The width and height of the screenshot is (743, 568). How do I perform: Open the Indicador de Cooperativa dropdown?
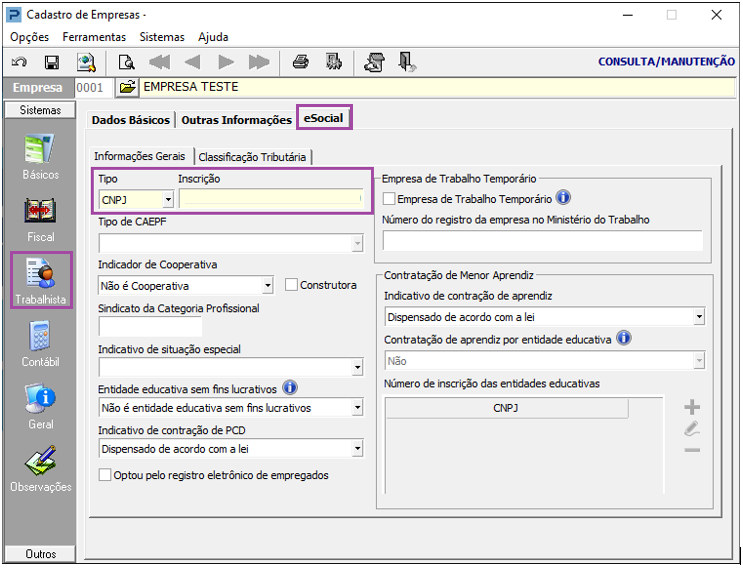click(268, 286)
